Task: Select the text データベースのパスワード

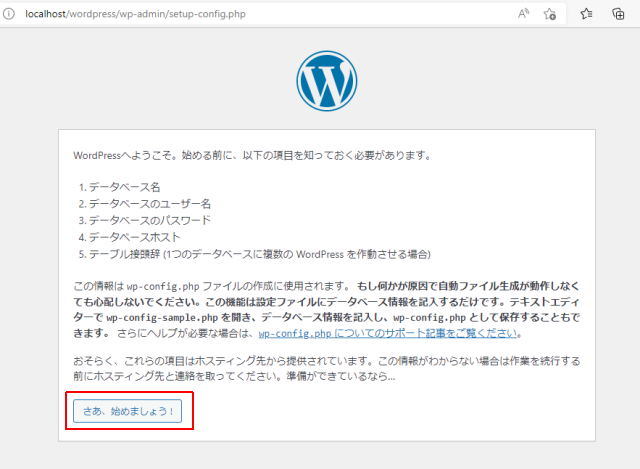Action: click(x=150, y=220)
